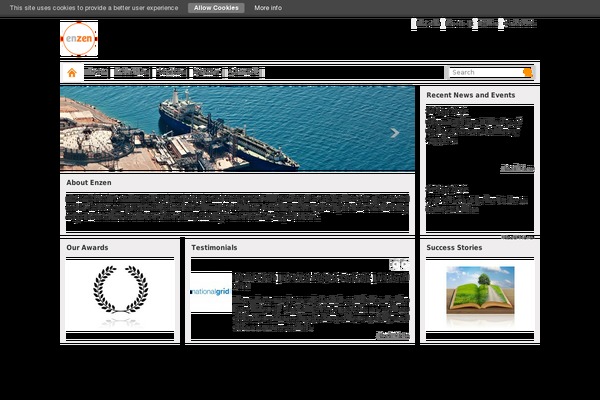Show the next testimonial using right arrow
The height and width of the screenshot is (400, 600).
(x=404, y=264)
